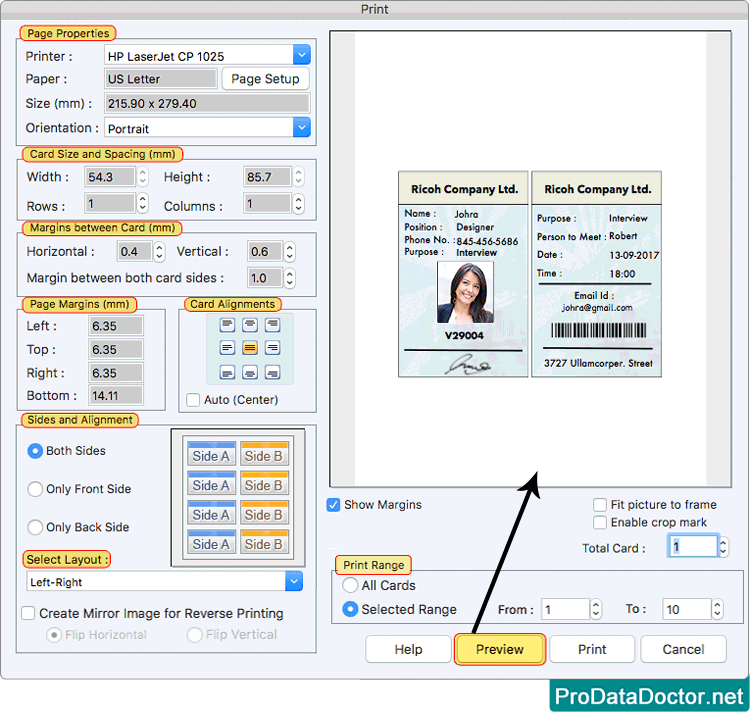Enable Create Mirror Image for Reverse Printing
Image resolution: width=750 pixels, height=712 pixels.
(28, 613)
